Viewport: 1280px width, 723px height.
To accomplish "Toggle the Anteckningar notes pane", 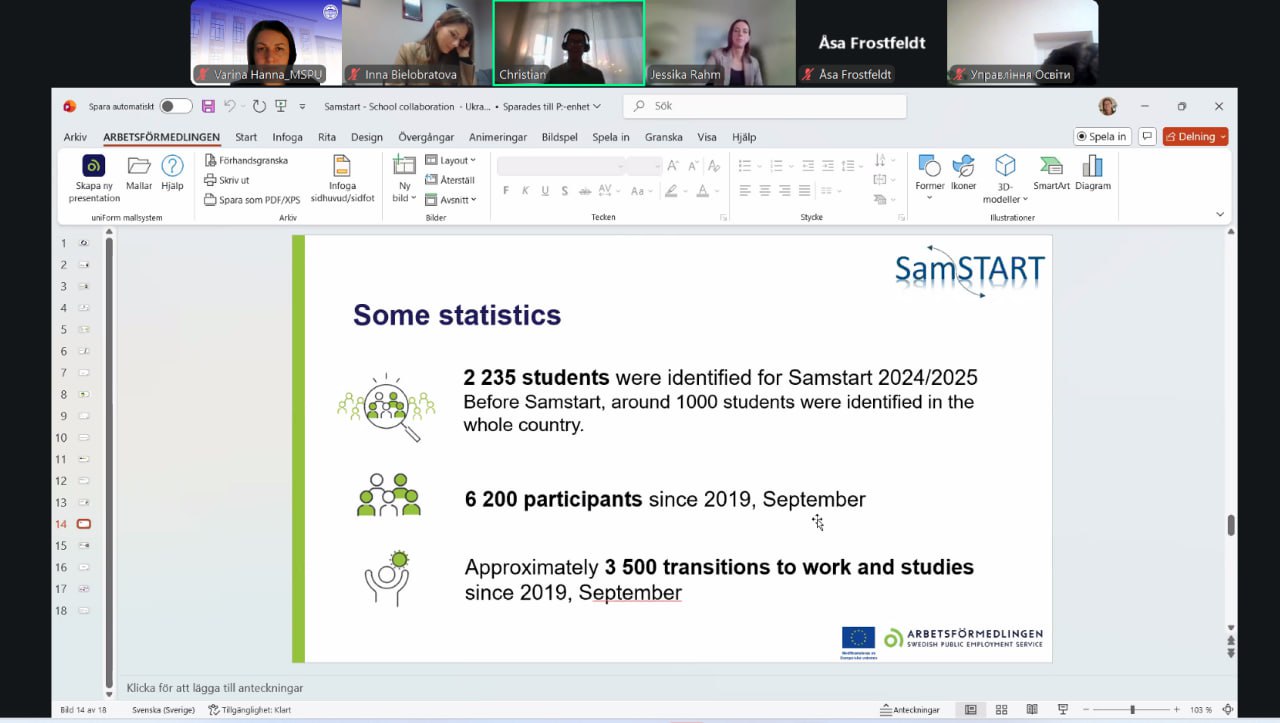I will (x=909, y=710).
